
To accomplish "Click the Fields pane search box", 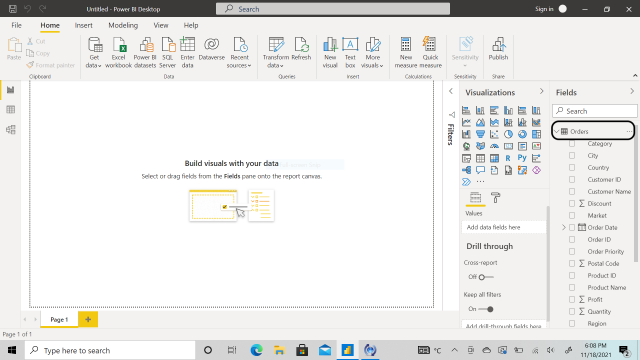I will tap(595, 111).
